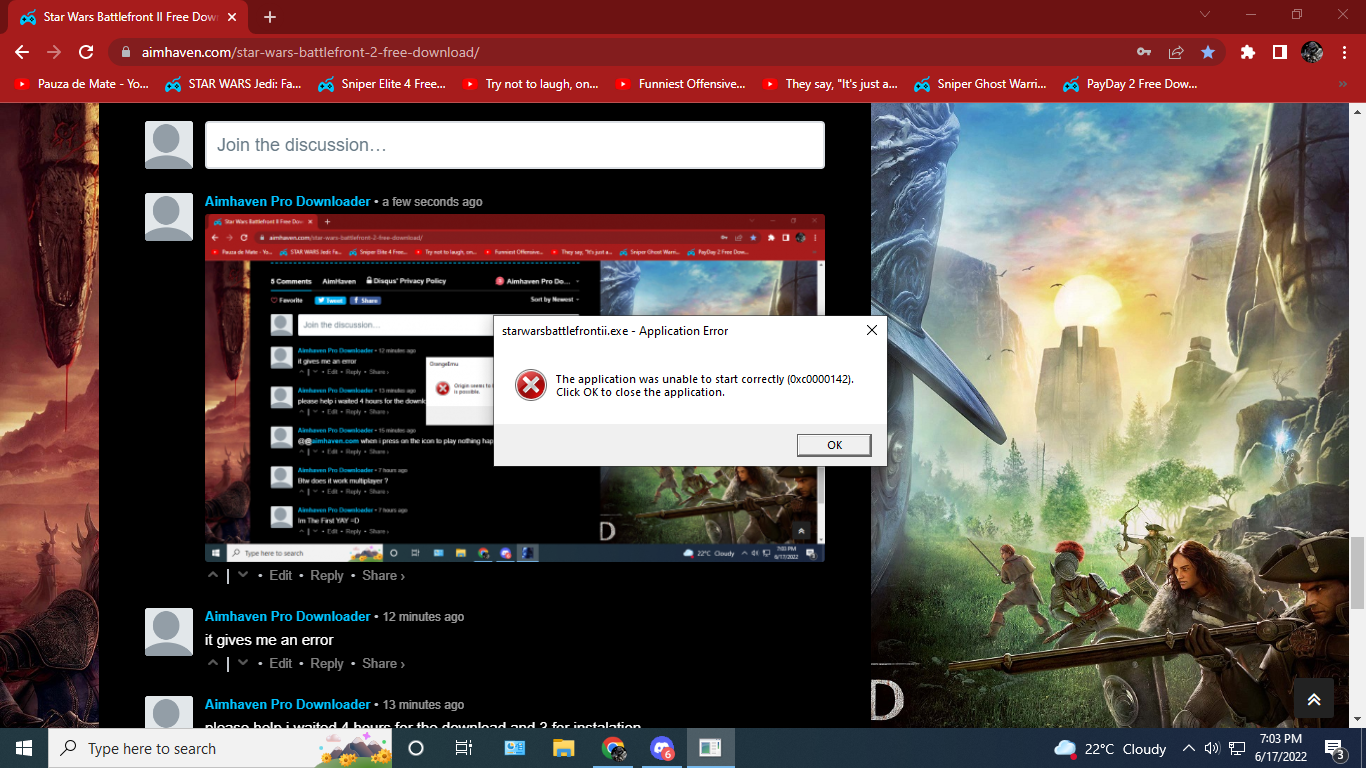Downvote the 'it gives me an error' comment

[x=243, y=663]
